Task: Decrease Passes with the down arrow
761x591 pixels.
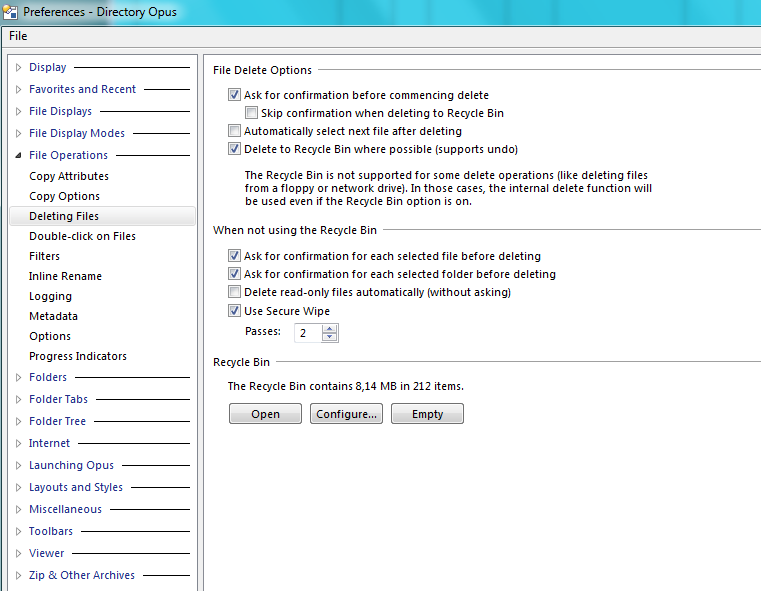Action: [330, 337]
